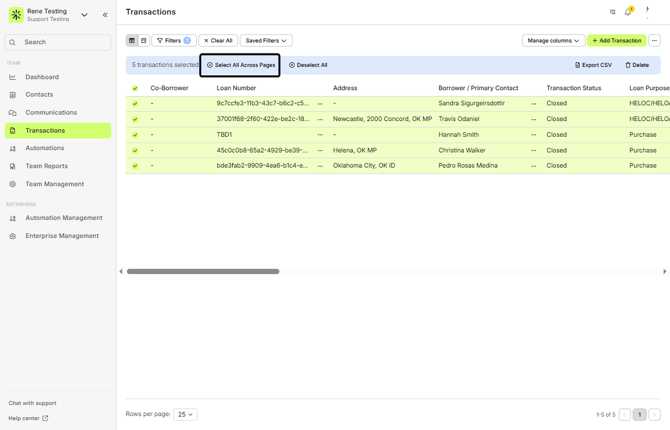Image resolution: width=670 pixels, height=430 pixels.
Task: Open ellipsis beside Sandra Sigurgeirsdottir
Action: click(534, 103)
